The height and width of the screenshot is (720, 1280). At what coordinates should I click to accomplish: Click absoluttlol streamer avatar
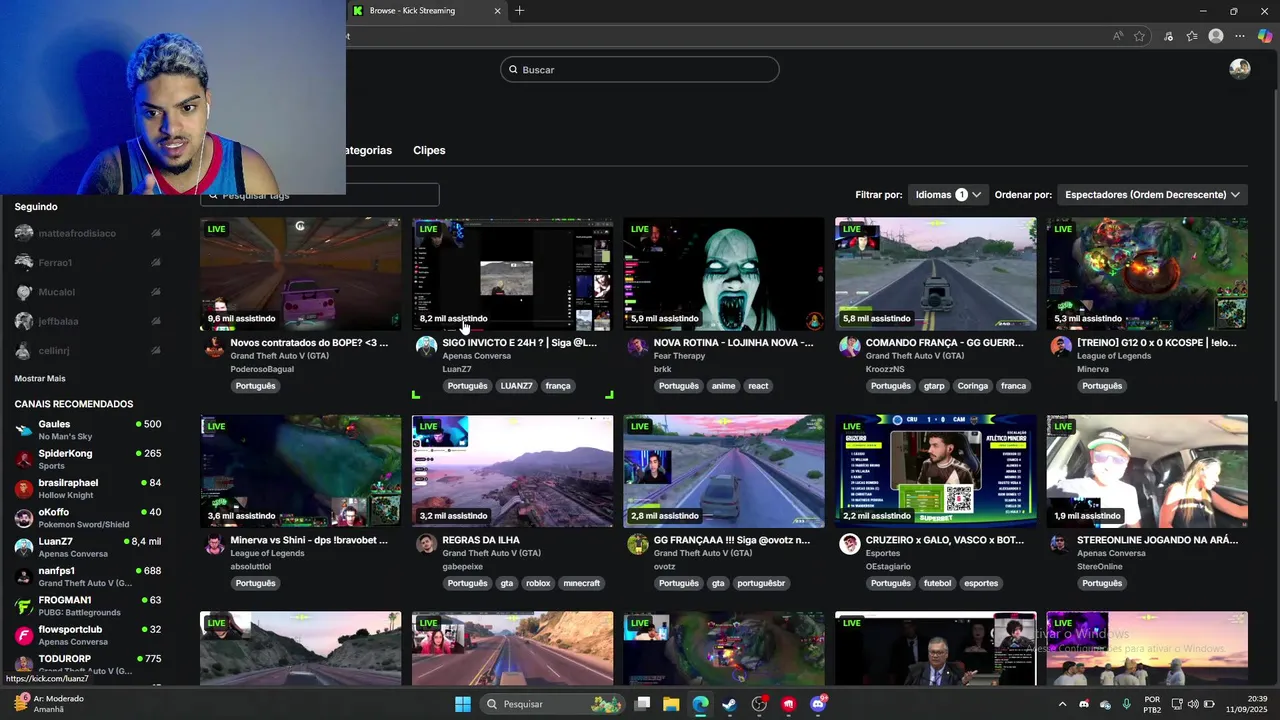(x=214, y=544)
